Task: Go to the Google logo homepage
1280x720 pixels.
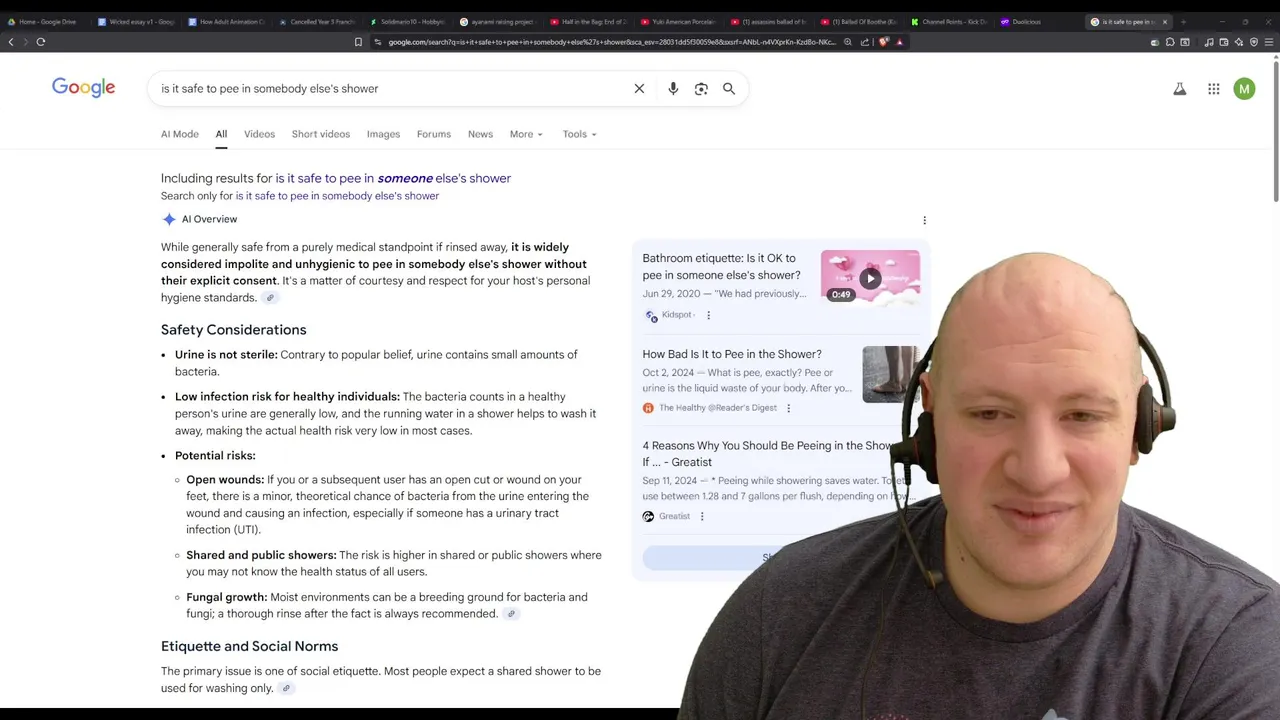Action: point(84,88)
